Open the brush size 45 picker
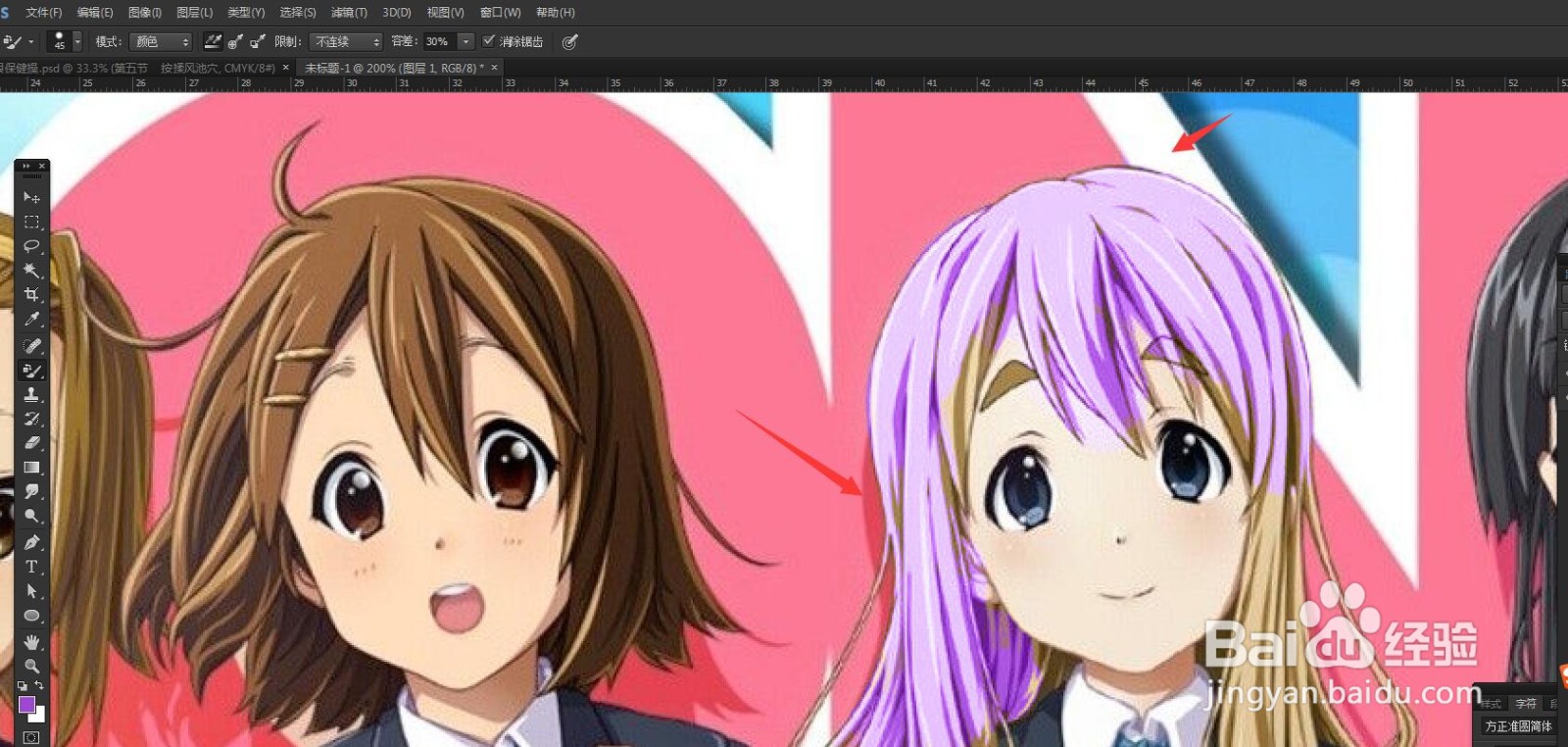Viewport: 1568px width, 747px height. [65, 41]
